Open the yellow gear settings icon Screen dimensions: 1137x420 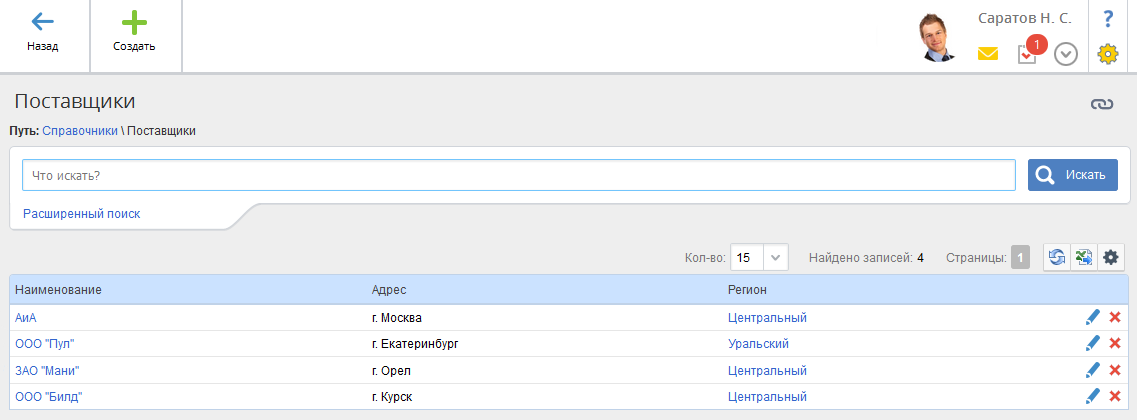pos(1108,54)
